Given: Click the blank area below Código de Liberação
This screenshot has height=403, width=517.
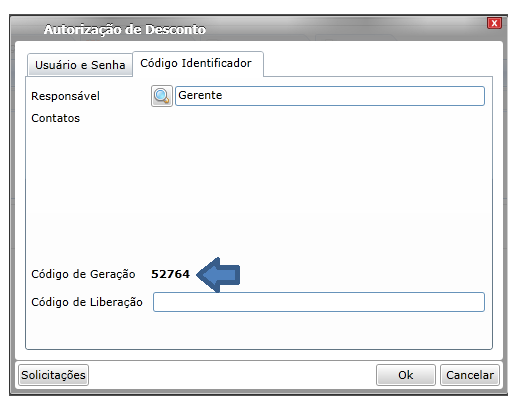Looking at the screenshot, I should pyautogui.click(x=259, y=330).
